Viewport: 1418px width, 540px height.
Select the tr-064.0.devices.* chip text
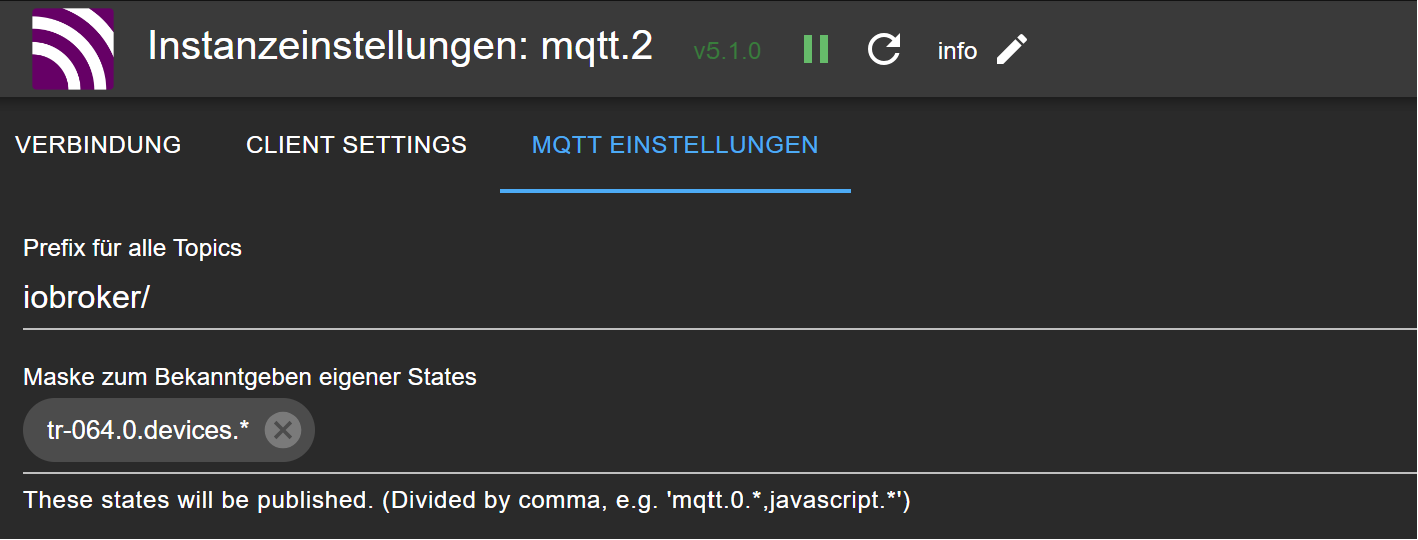(148, 430)
